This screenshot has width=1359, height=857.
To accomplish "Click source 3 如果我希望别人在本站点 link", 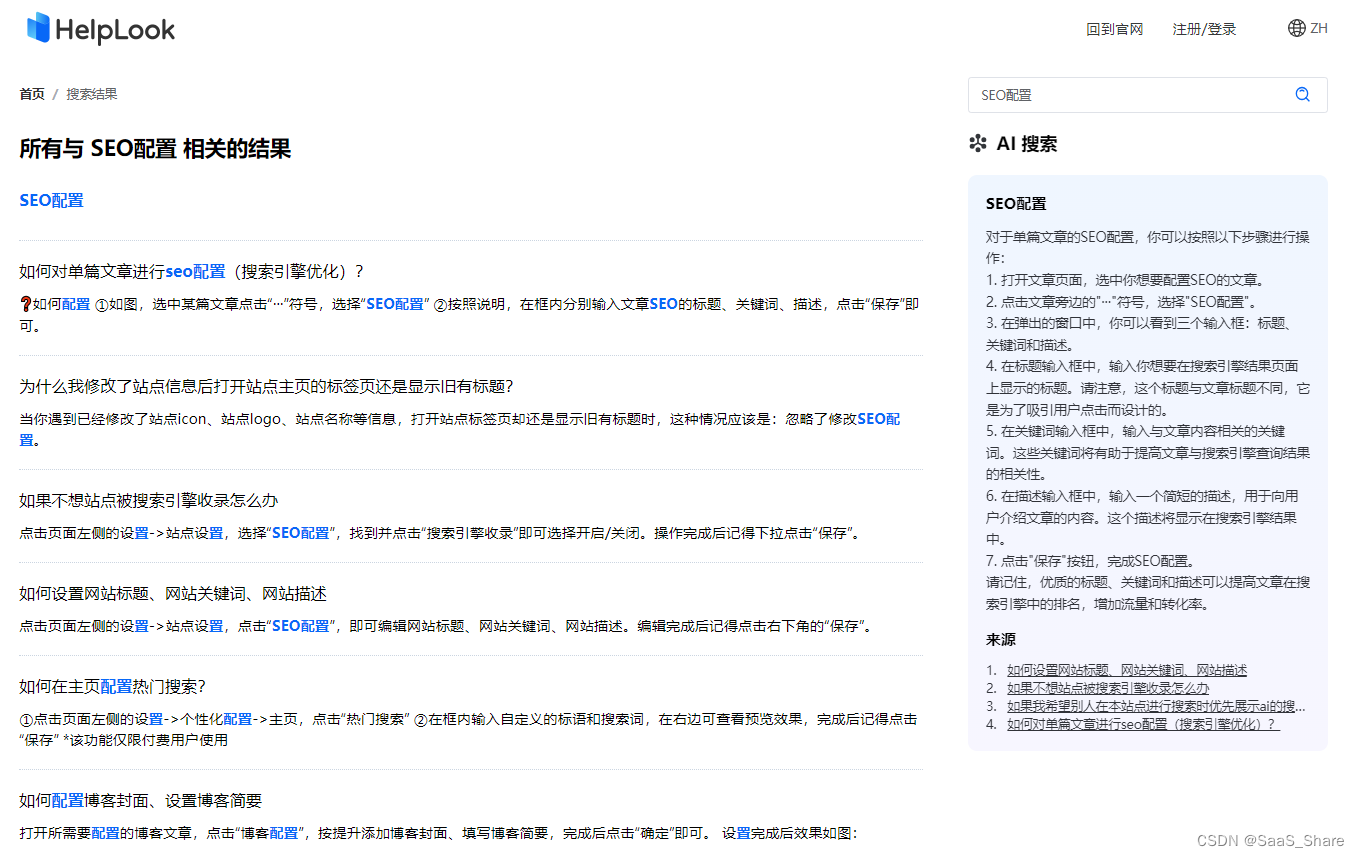I will 1156,706.
